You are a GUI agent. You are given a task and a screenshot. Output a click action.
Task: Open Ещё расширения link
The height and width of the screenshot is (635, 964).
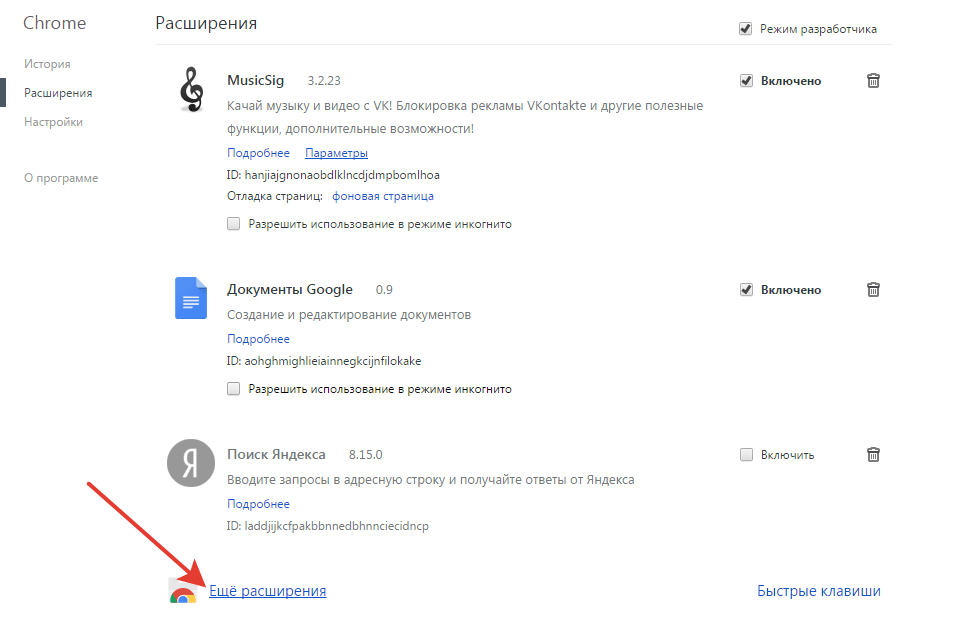point(267,591)
